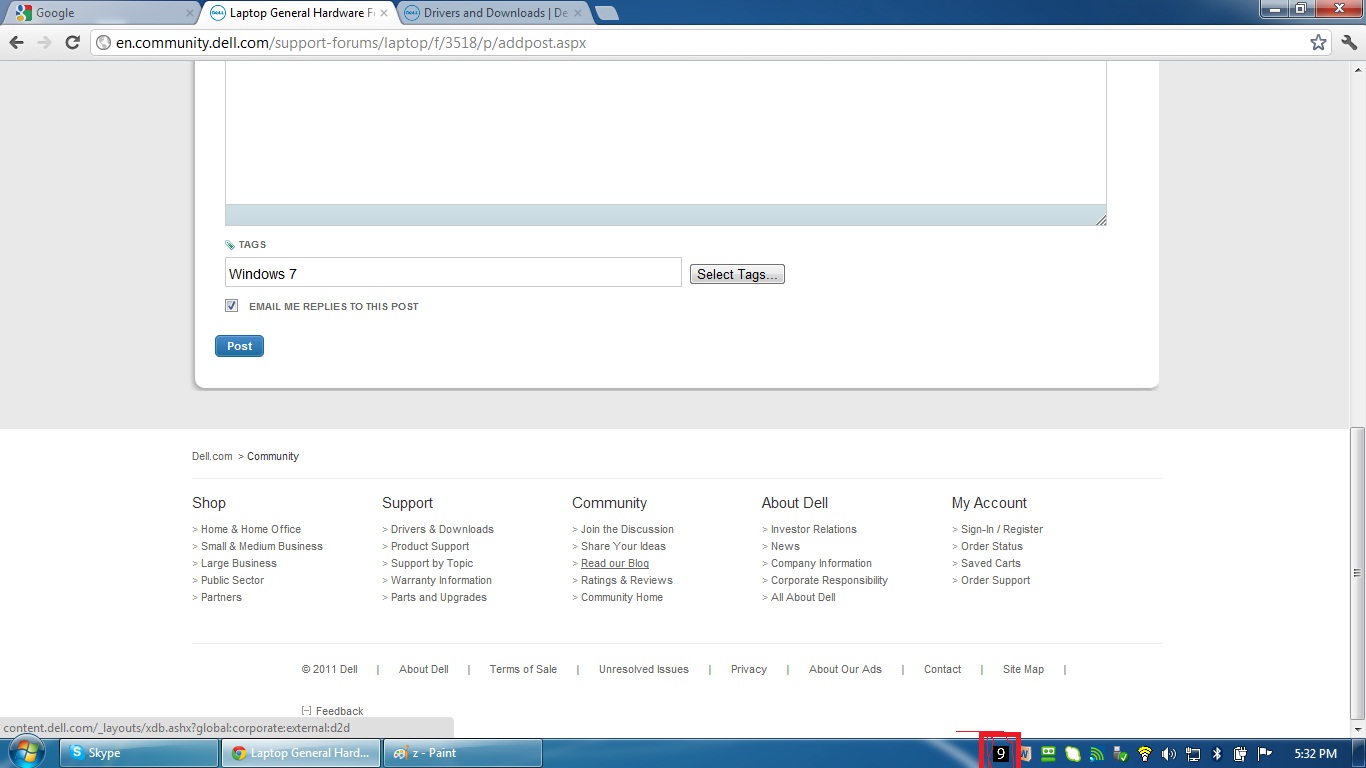Image resolution: width=1366 pixels, height=768 pixels.
Task: Click the page vertical scrollbar thumb
Action: click(x=1357, y=574)
